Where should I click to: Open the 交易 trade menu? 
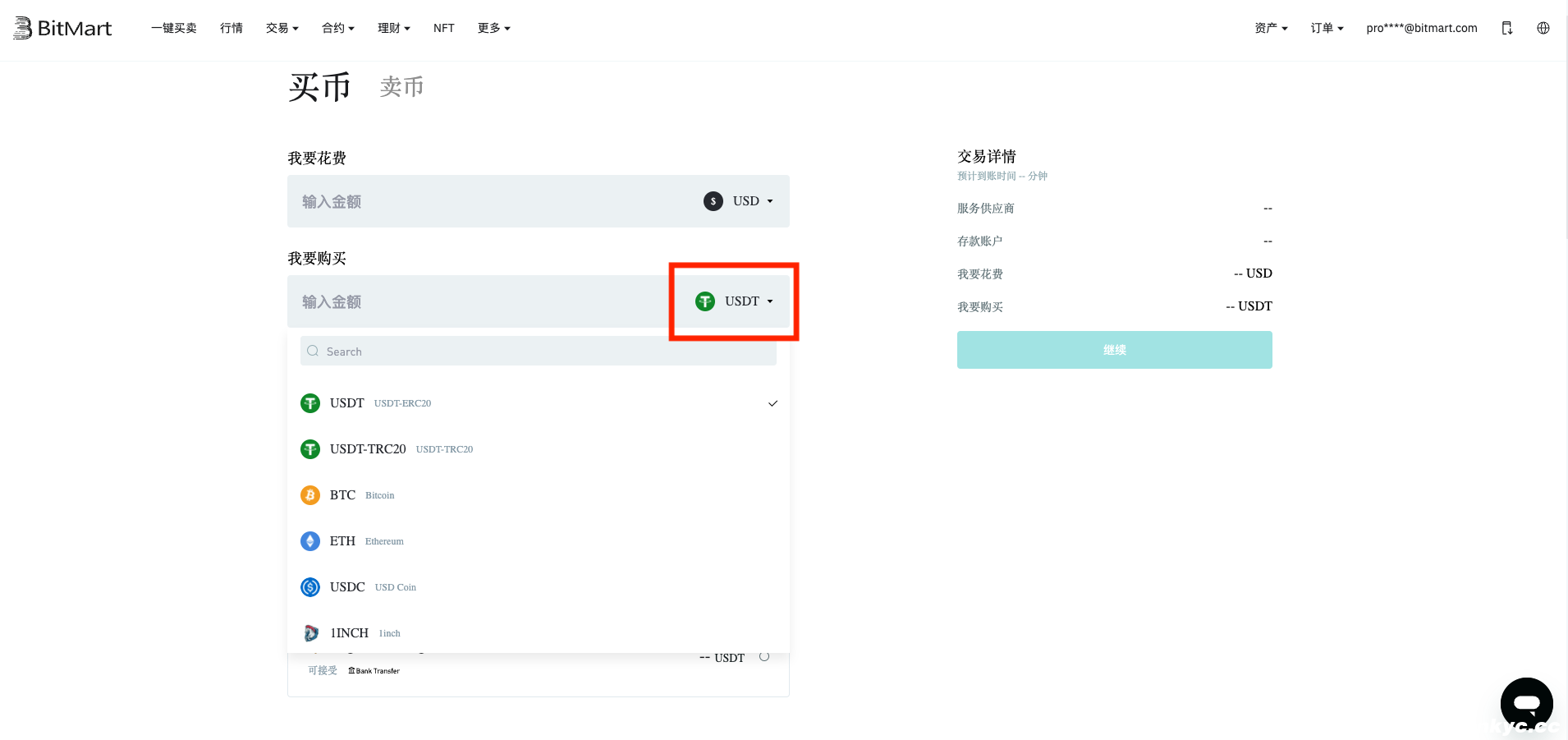click(282, 28)
